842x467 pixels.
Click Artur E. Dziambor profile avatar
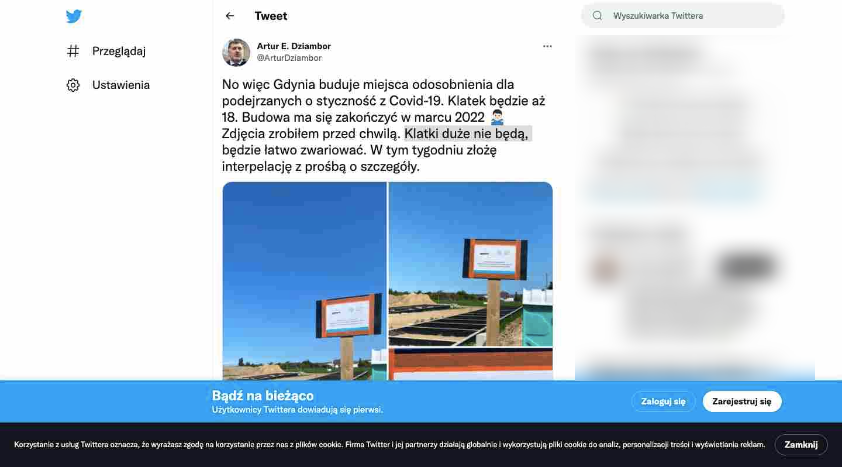pyautogui.click(x=236, y=52)
